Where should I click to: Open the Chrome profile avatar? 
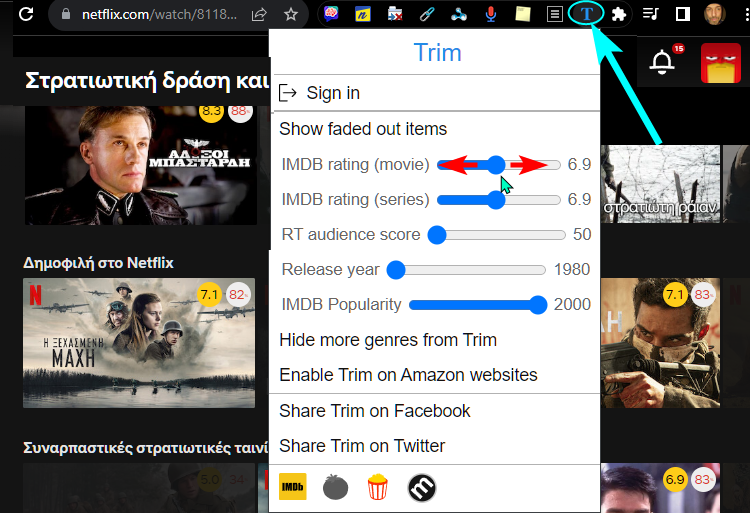[715, 14]
